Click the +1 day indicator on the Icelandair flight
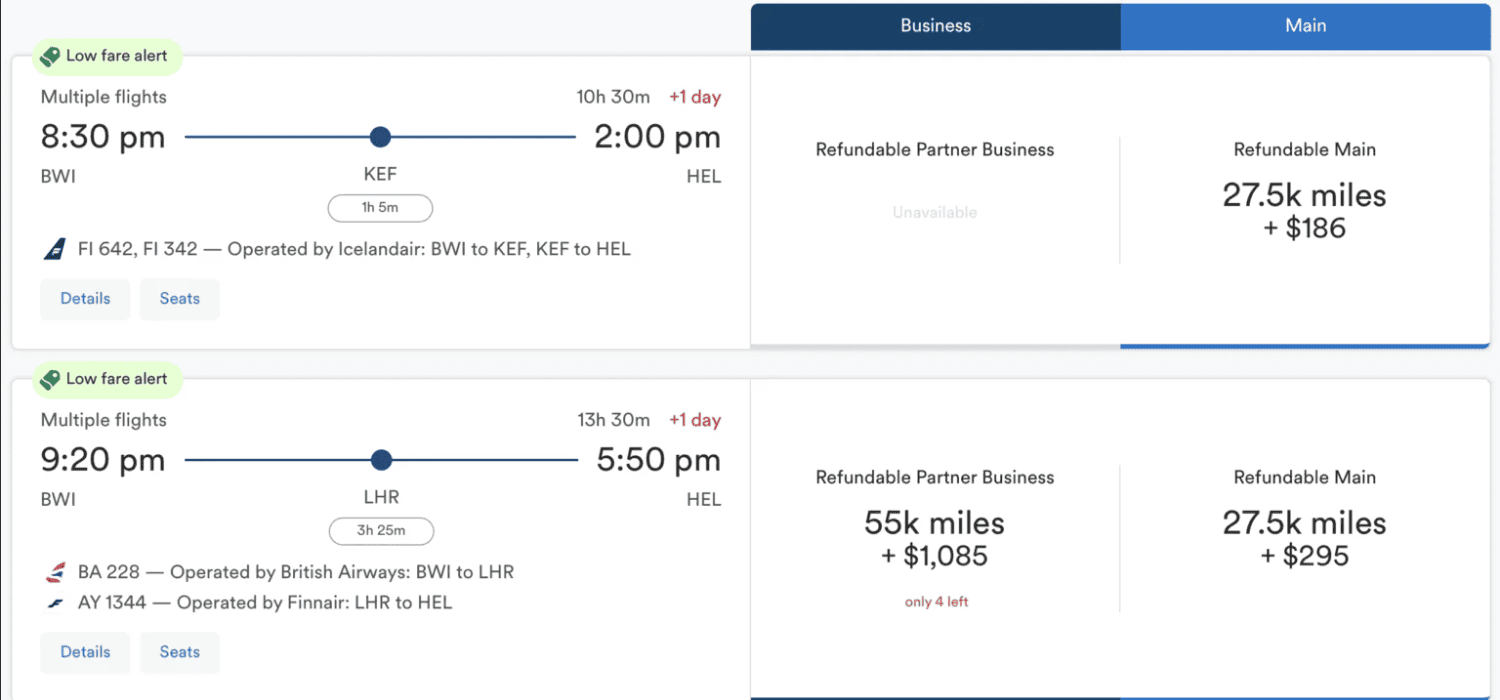The image size is (1500, 700). [x=695, y=97]
